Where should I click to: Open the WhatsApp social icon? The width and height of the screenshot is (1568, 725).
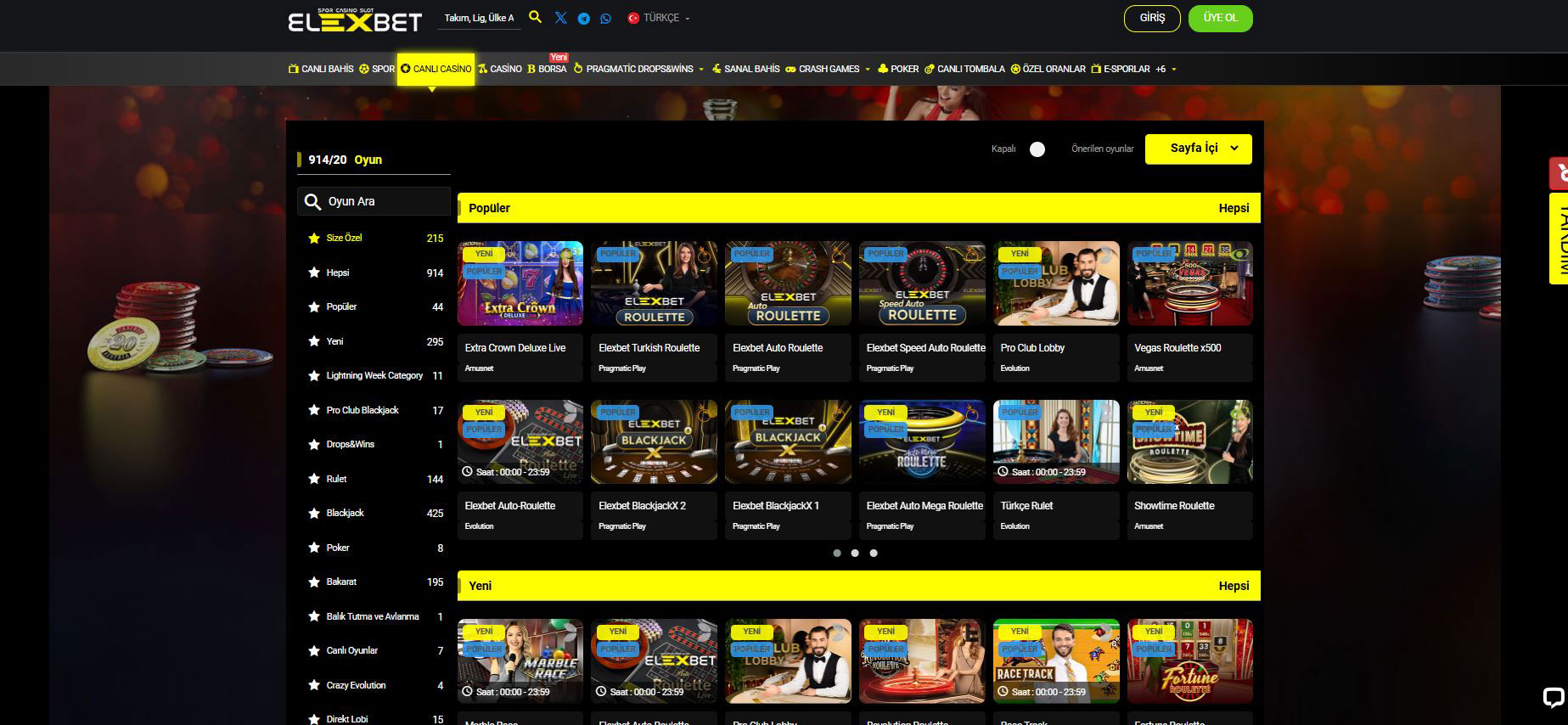605,19
